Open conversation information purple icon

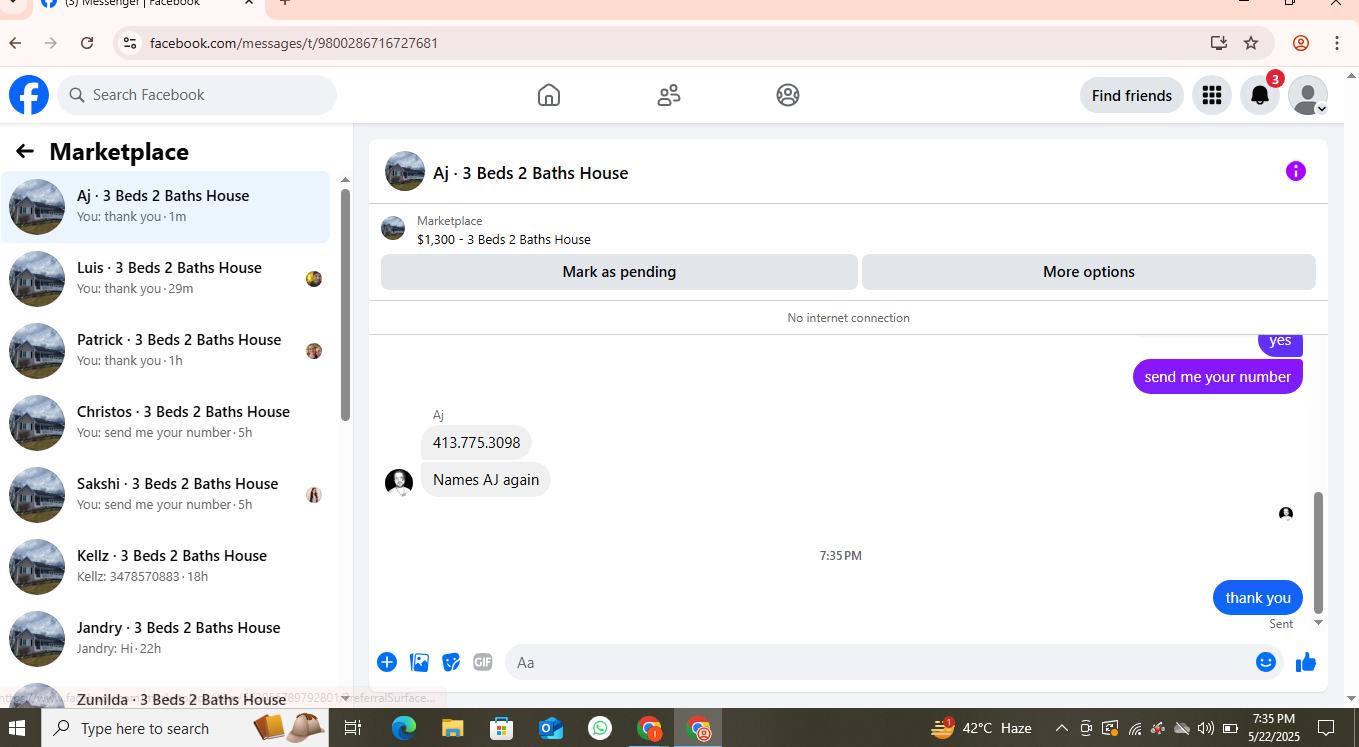click(x=1295, y=171)
